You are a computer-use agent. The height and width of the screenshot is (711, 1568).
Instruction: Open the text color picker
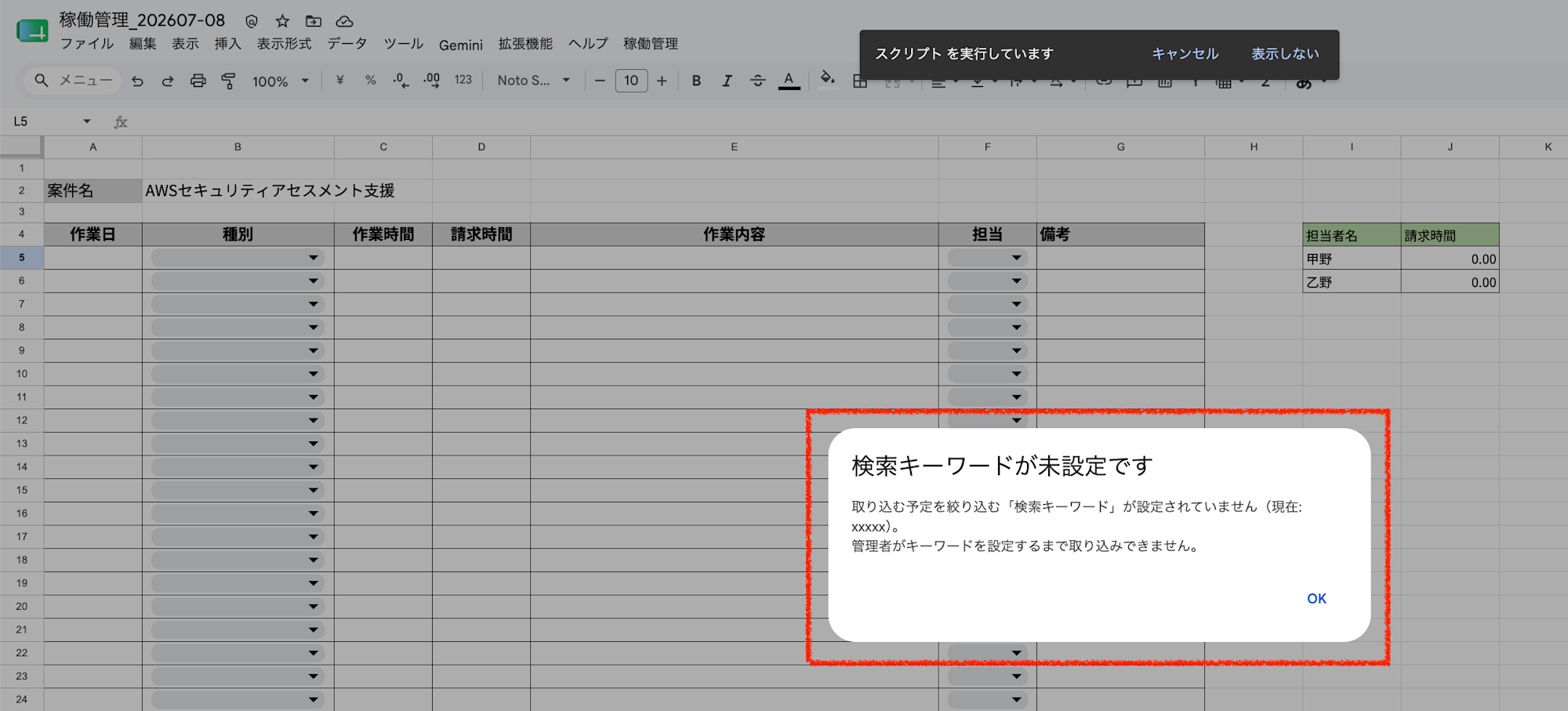789,81
